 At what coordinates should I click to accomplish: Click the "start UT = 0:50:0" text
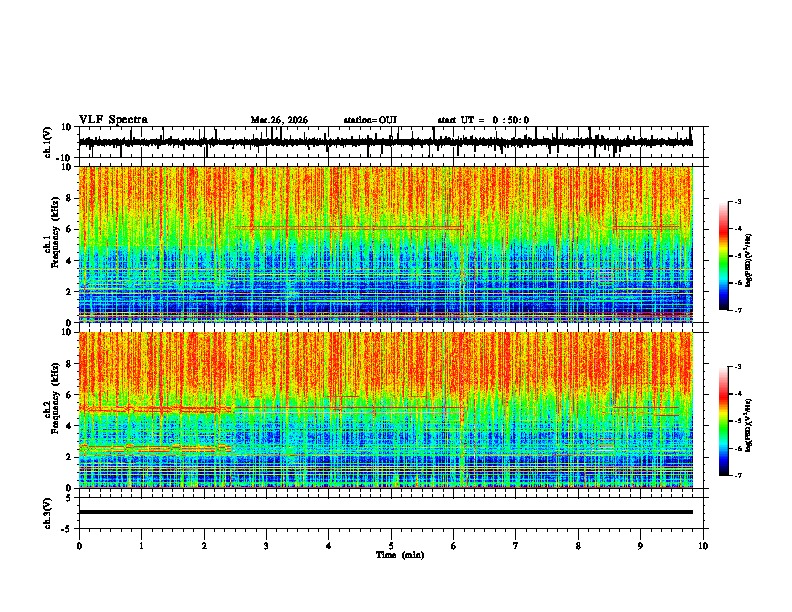483,120
